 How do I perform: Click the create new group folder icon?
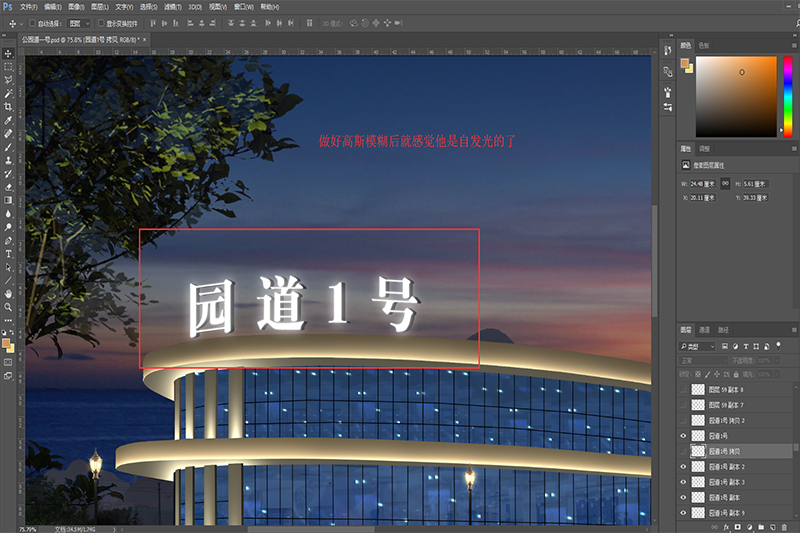click(x=761, y=525)
